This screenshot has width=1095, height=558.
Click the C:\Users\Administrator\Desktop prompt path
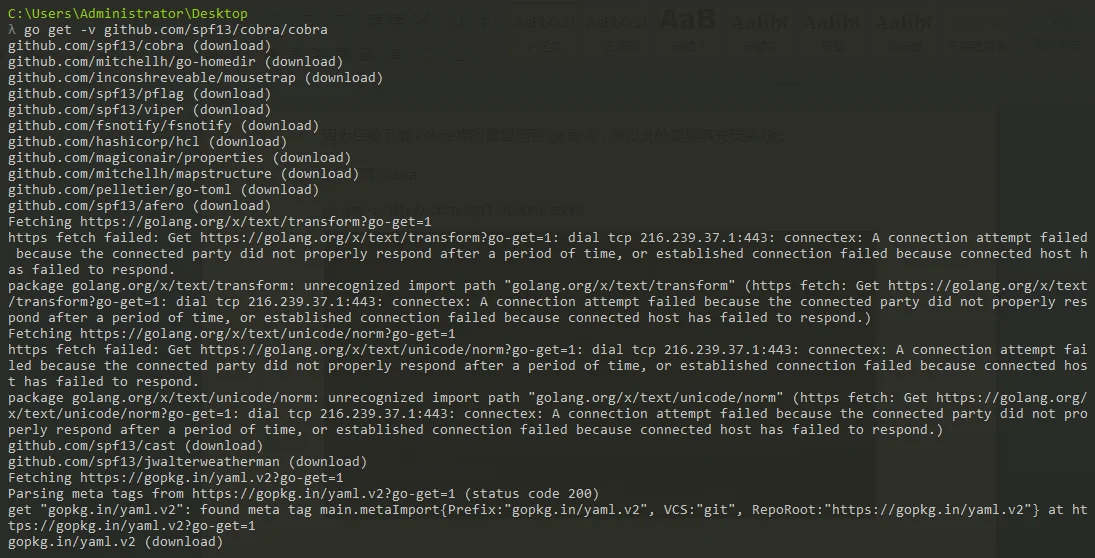click(128, 13)
